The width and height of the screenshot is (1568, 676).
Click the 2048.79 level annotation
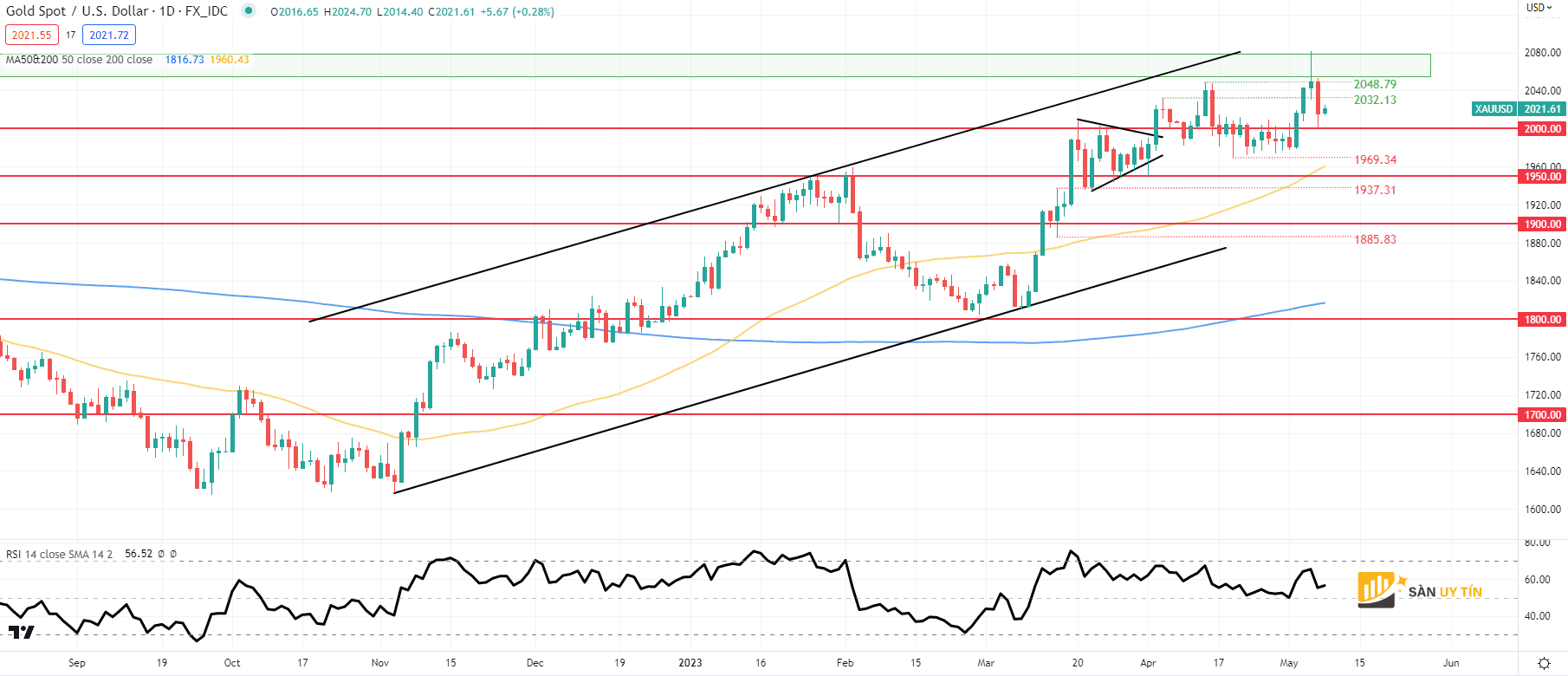pyautogui.click(x=1375, y=84)
